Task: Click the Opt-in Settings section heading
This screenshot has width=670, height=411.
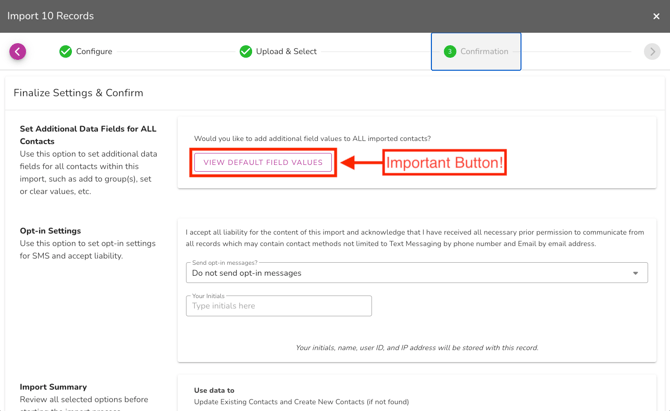Action: pyautogui.click(x=50, y=231)
